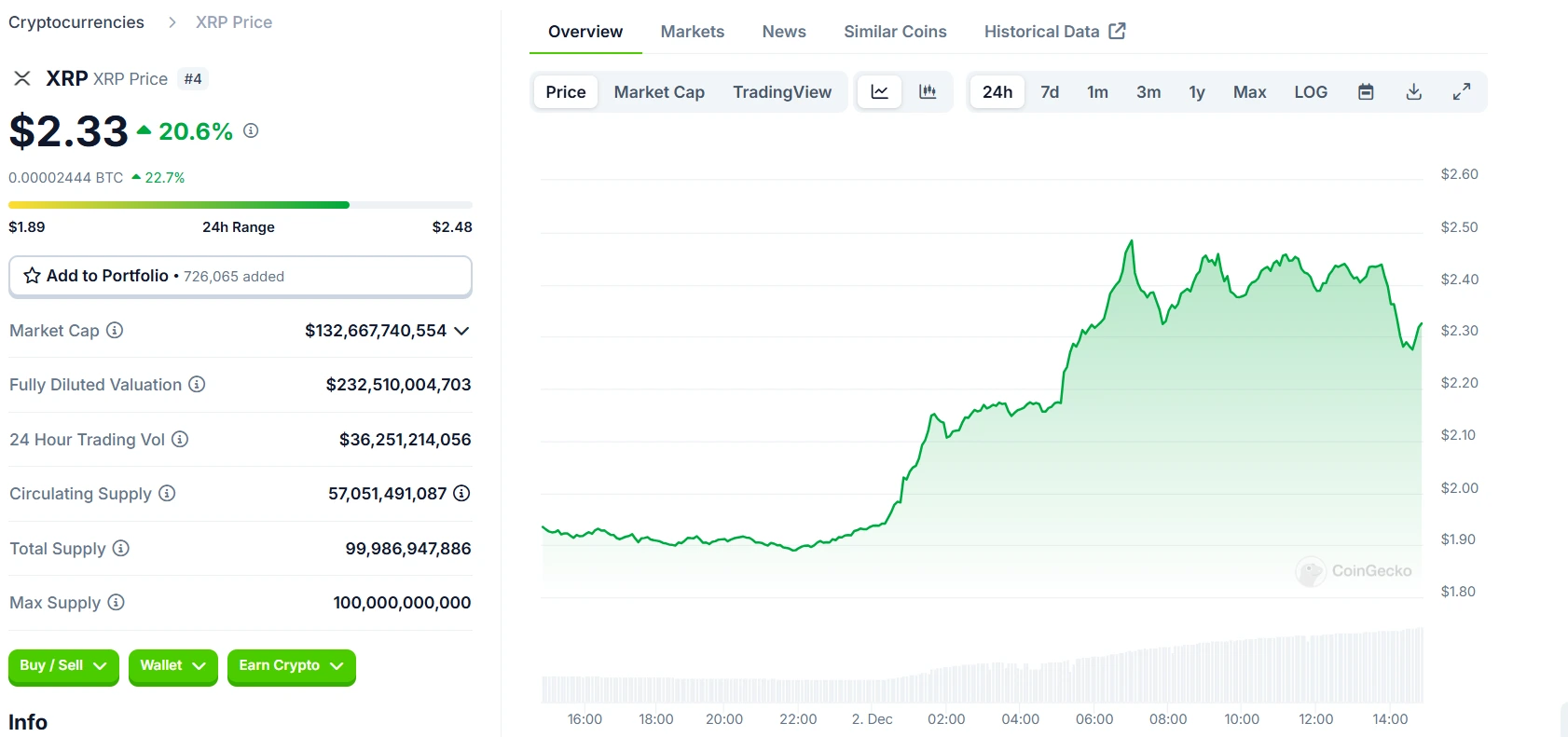Image resolution: width=1568 pixels, height=737 pixels.
Task: Switch chart to TradingView
Action: (x=782, y=91)
